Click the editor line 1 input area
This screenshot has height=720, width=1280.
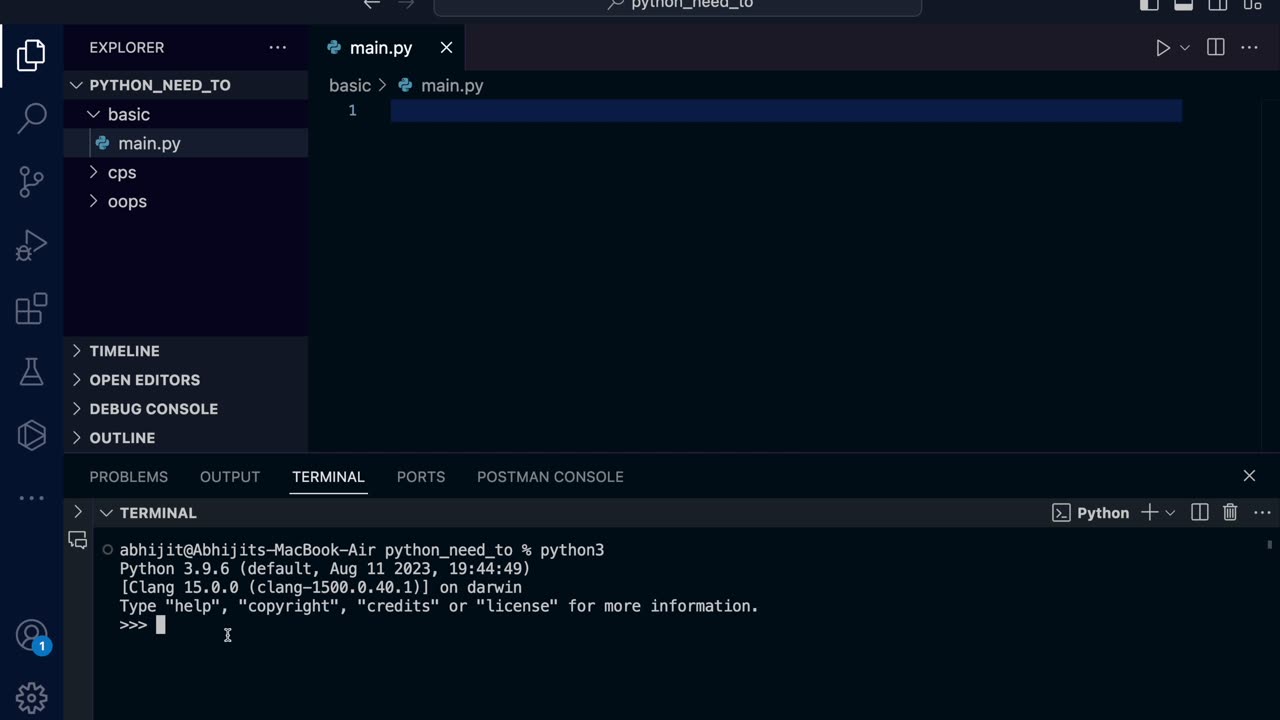click(786, 111)
